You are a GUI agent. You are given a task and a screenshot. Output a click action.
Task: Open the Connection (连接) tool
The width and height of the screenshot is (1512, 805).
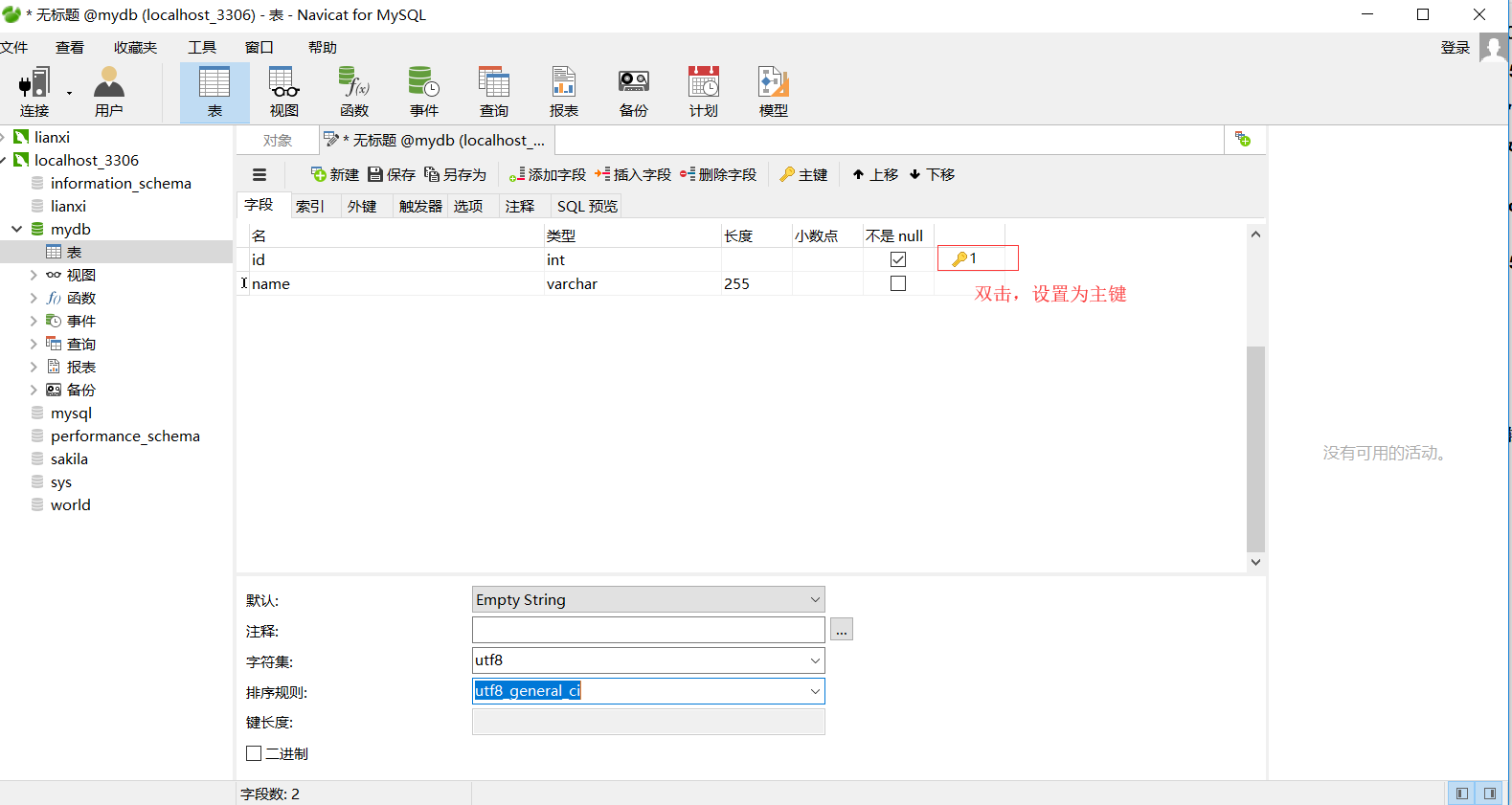coord(34,93)
